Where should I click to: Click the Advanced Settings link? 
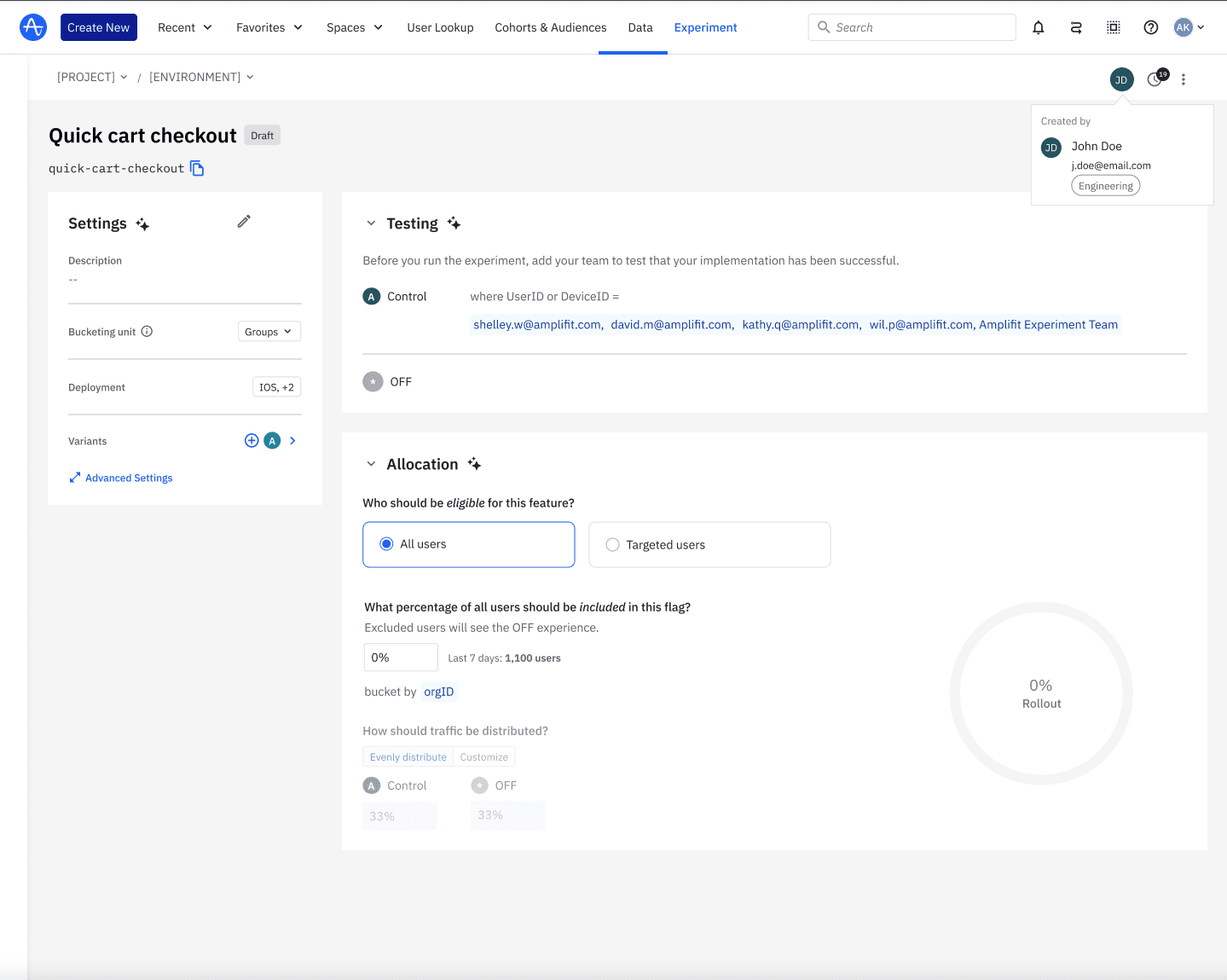pyautogui.click(x=128, y=478)
